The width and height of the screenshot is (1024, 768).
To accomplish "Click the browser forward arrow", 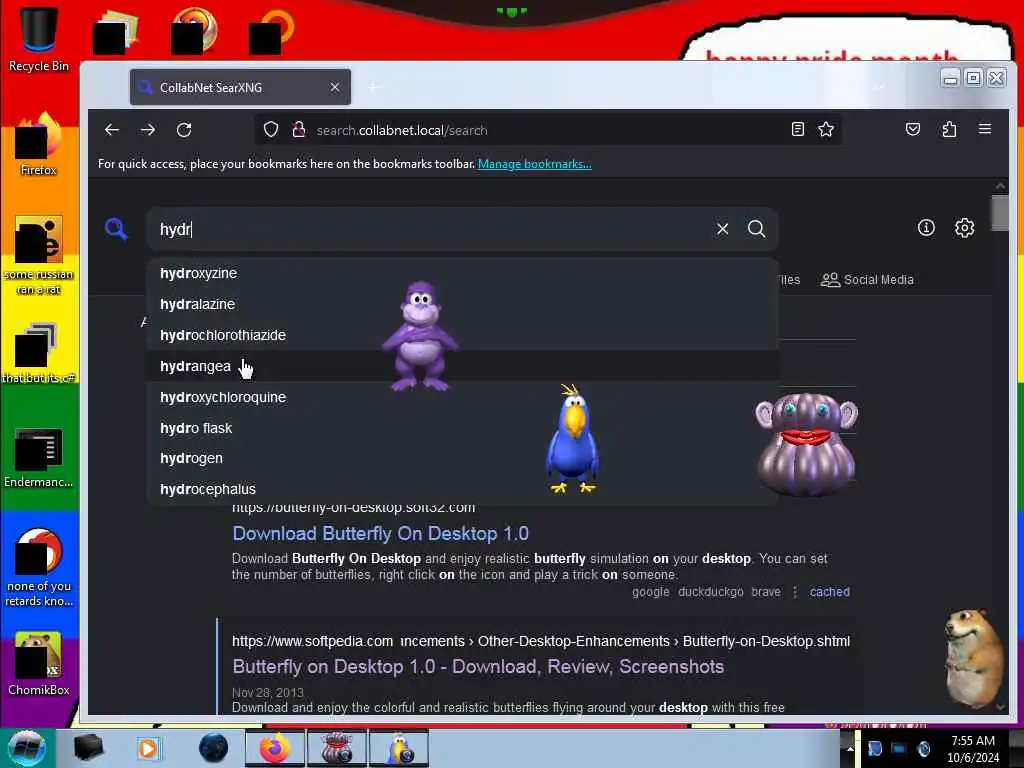I will click(x=148, y=130).
